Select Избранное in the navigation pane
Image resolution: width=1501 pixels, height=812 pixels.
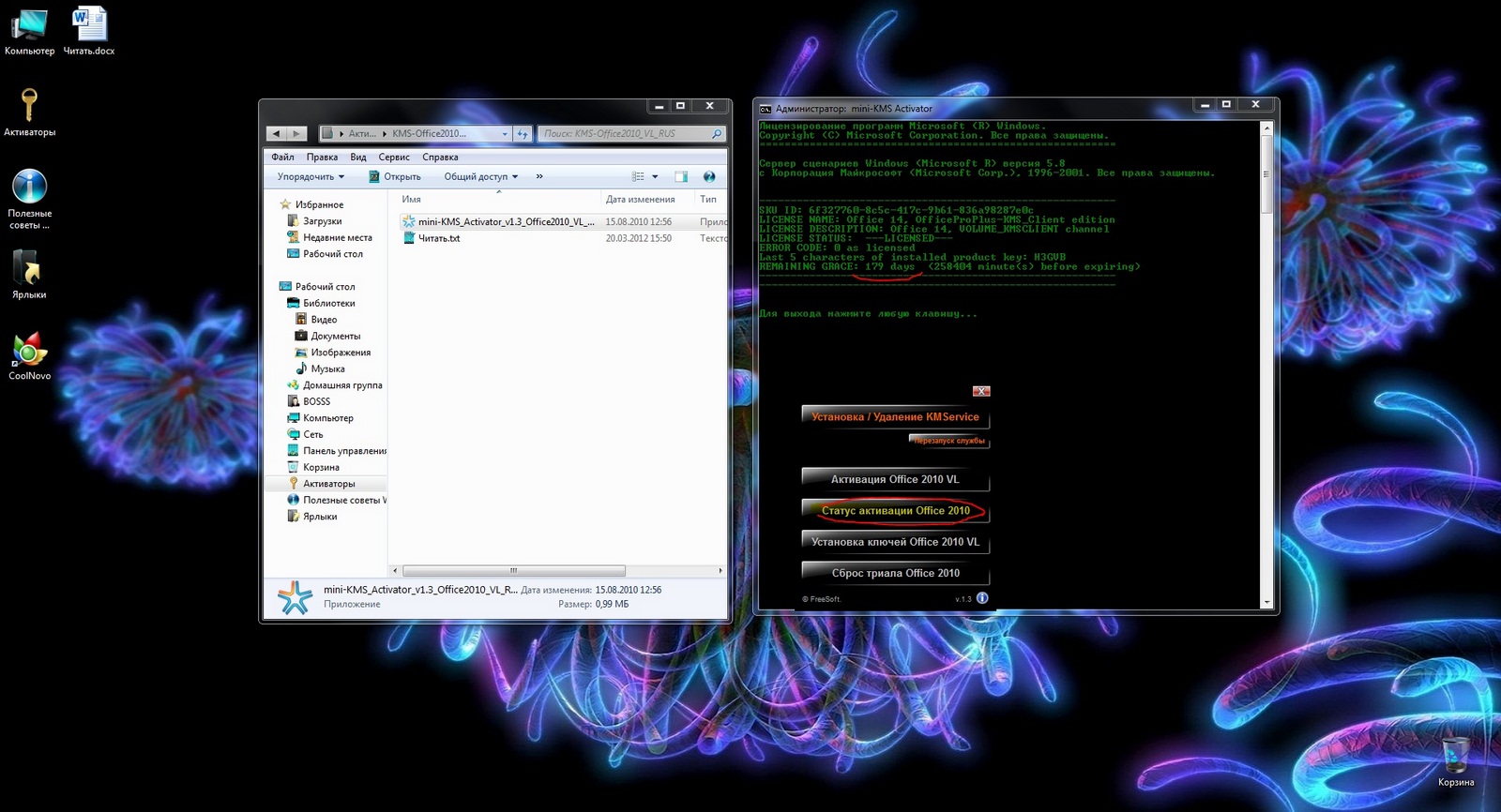tap(319, 204)
